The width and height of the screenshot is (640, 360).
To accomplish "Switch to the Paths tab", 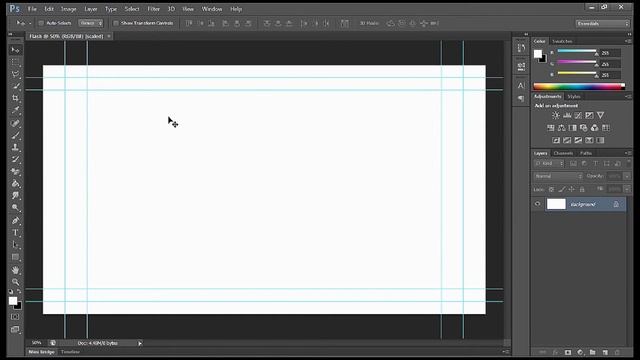I will [586, 153].
